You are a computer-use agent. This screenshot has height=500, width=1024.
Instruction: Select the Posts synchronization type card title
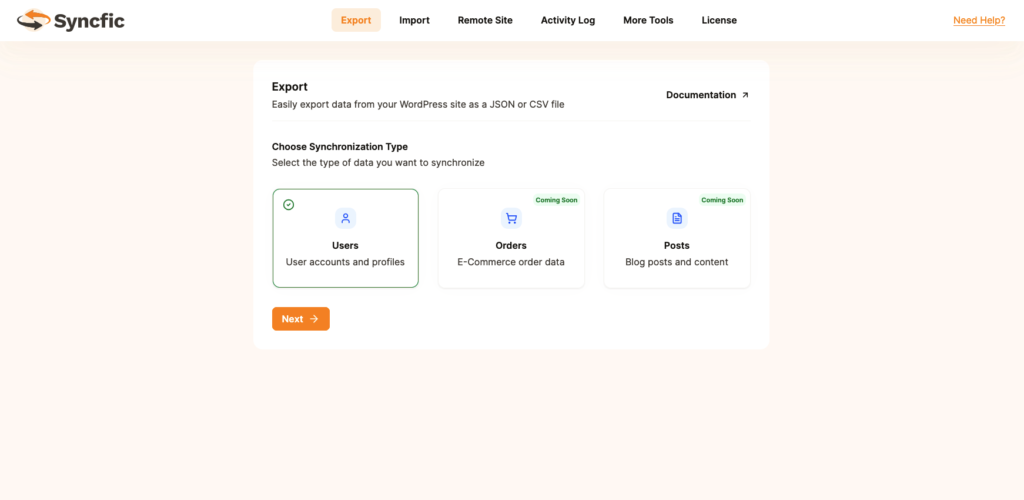[677, 245]
